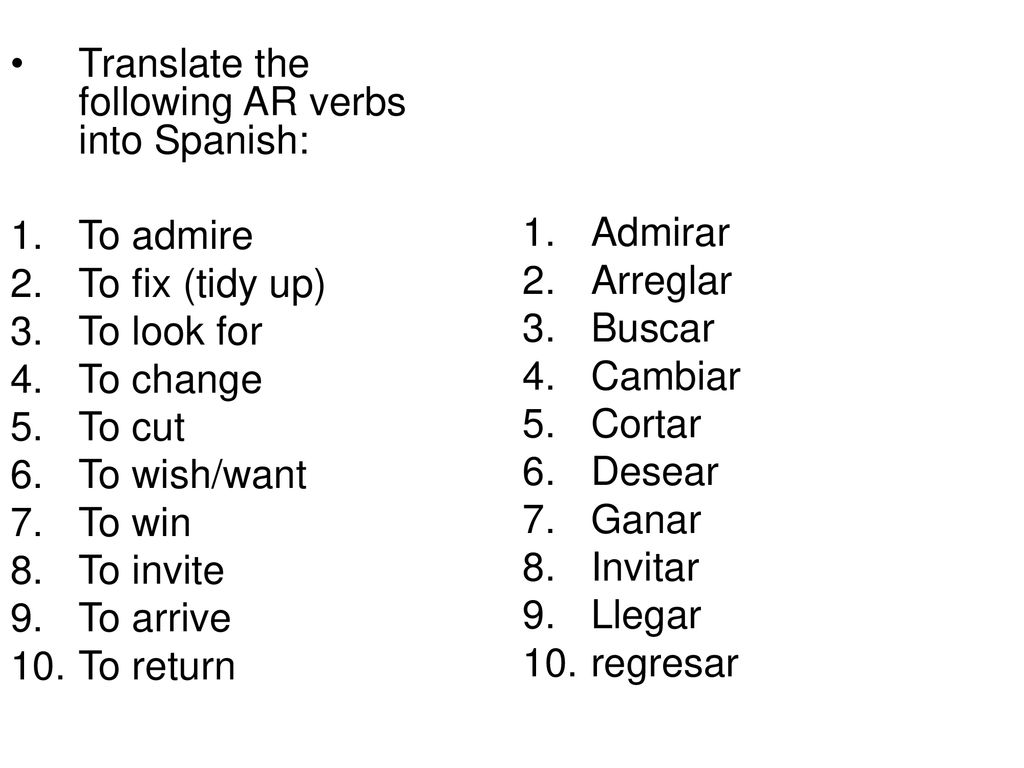Select the 'To fix (tidy up)' item
This screenshot has height=768, width=1024.
(202, 285)
